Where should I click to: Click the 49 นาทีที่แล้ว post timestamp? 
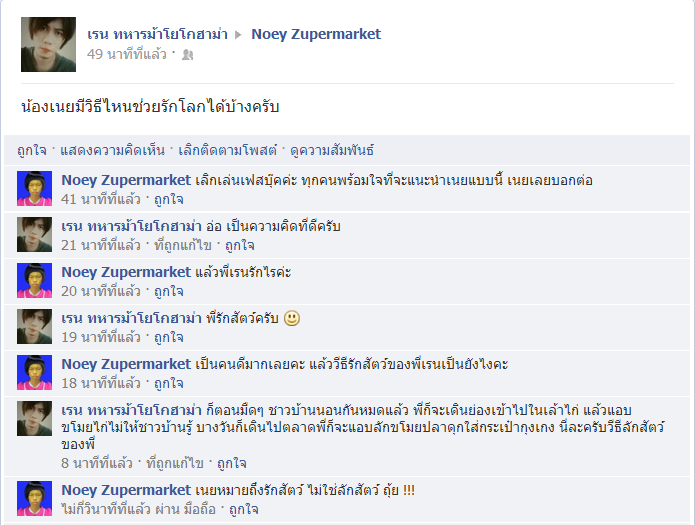pos(127,54)
